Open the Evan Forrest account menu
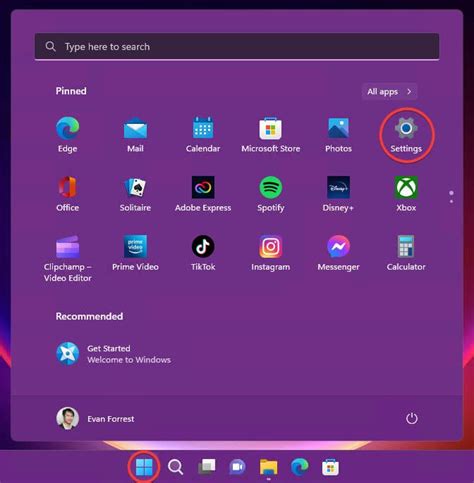The height and width of the screenshot is (483, 474). point(95,419)
